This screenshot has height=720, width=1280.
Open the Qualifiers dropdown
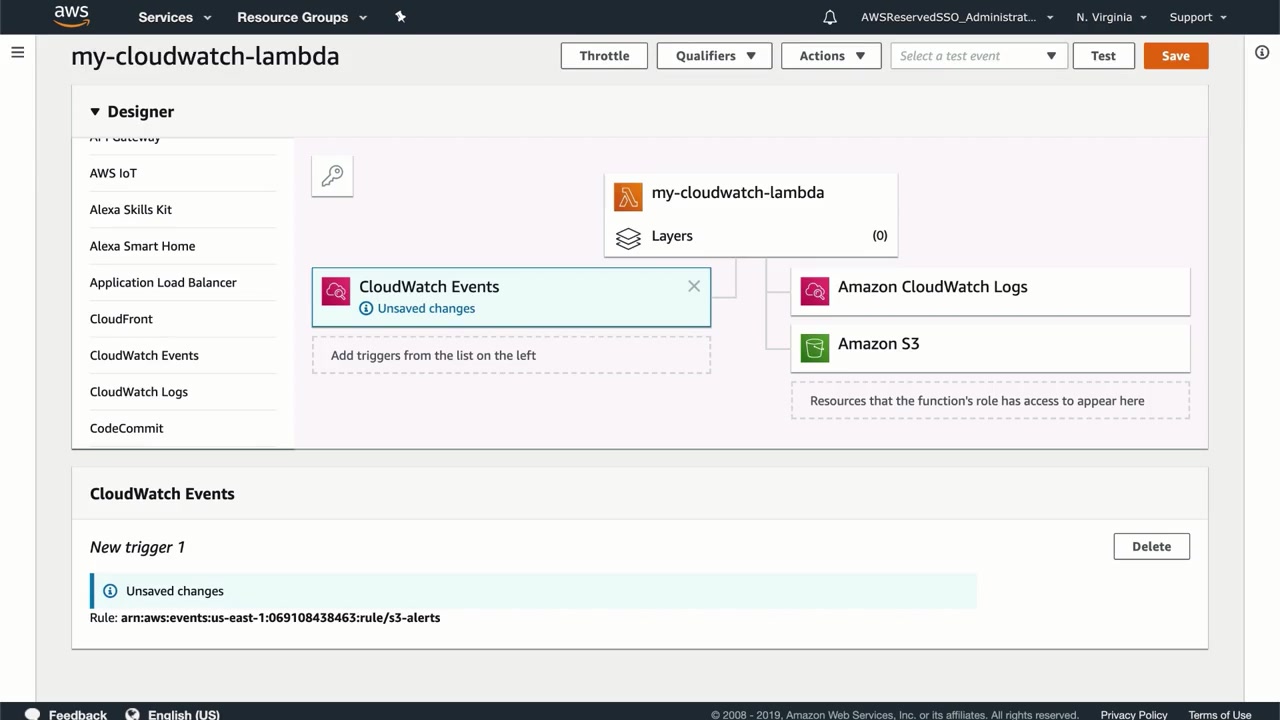coord(714,56)
